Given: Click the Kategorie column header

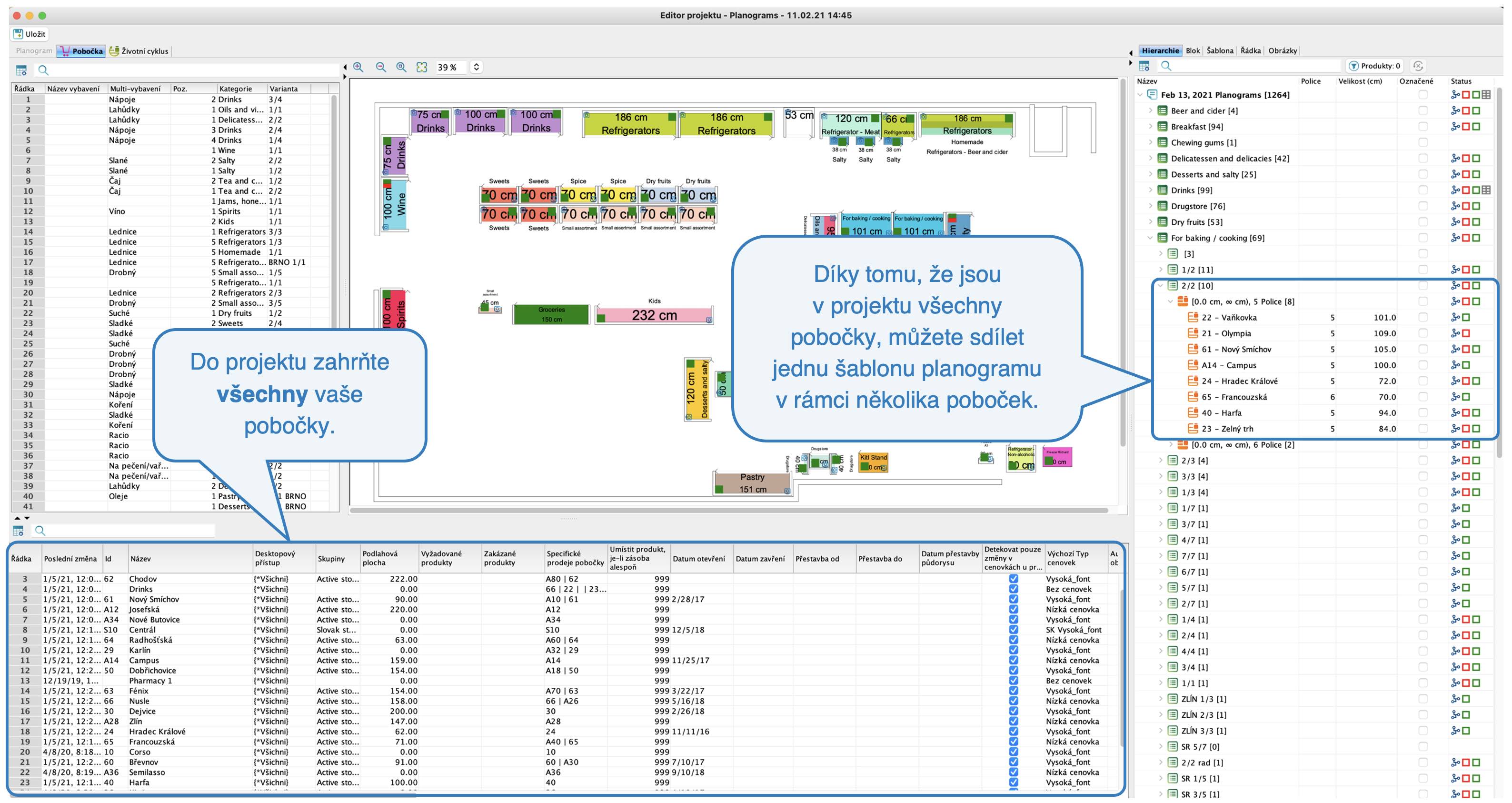Looking at the screenshot, I should coord(242,89).
